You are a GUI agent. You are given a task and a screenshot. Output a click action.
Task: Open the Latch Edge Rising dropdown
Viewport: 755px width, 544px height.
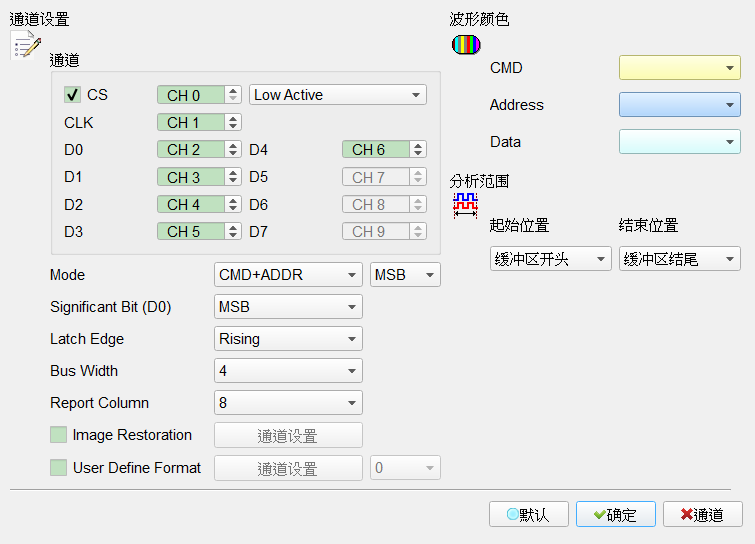click(288, 339)
